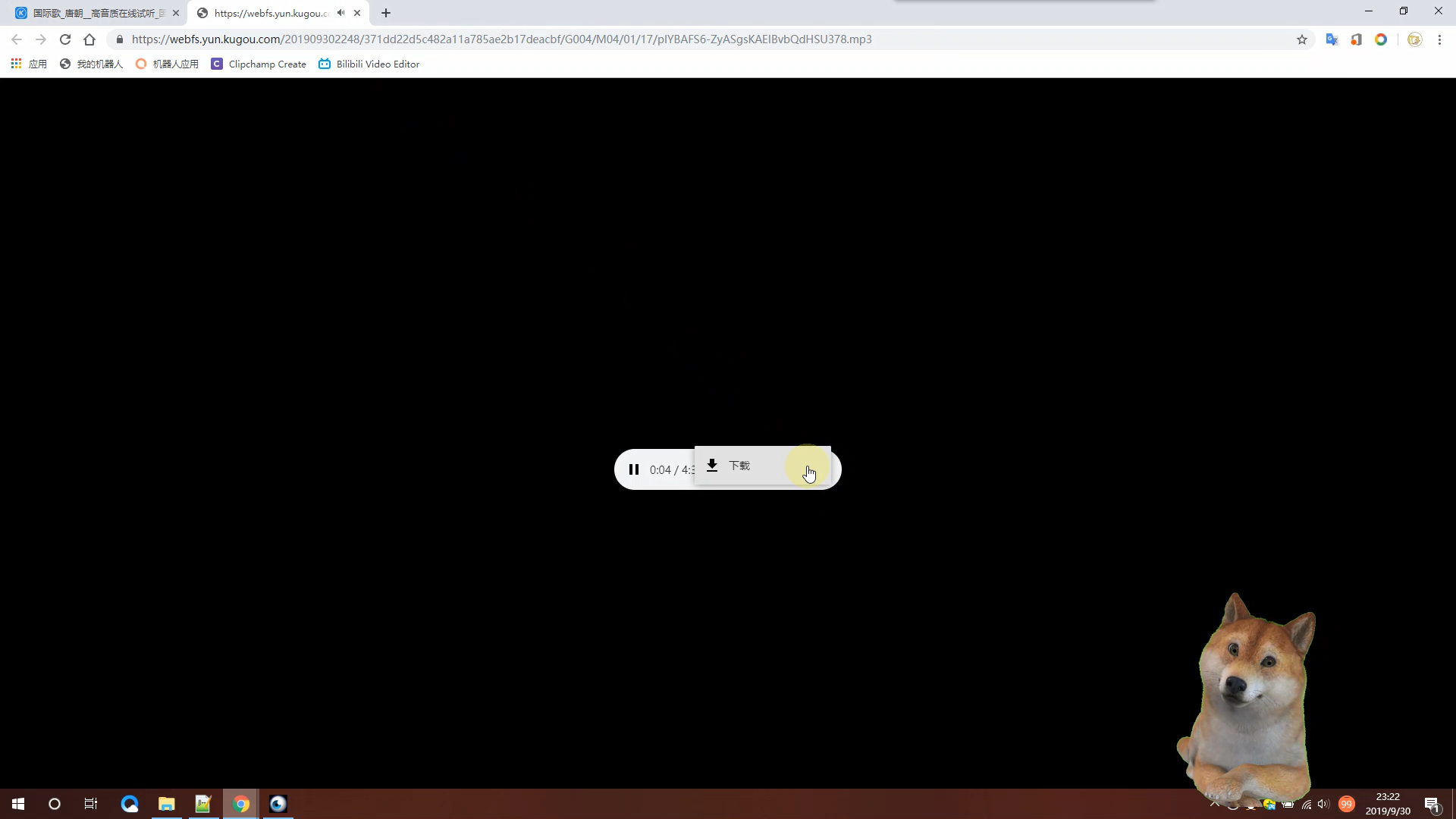
Task: Open the Office extension icon
Action: pos(1356,39)
